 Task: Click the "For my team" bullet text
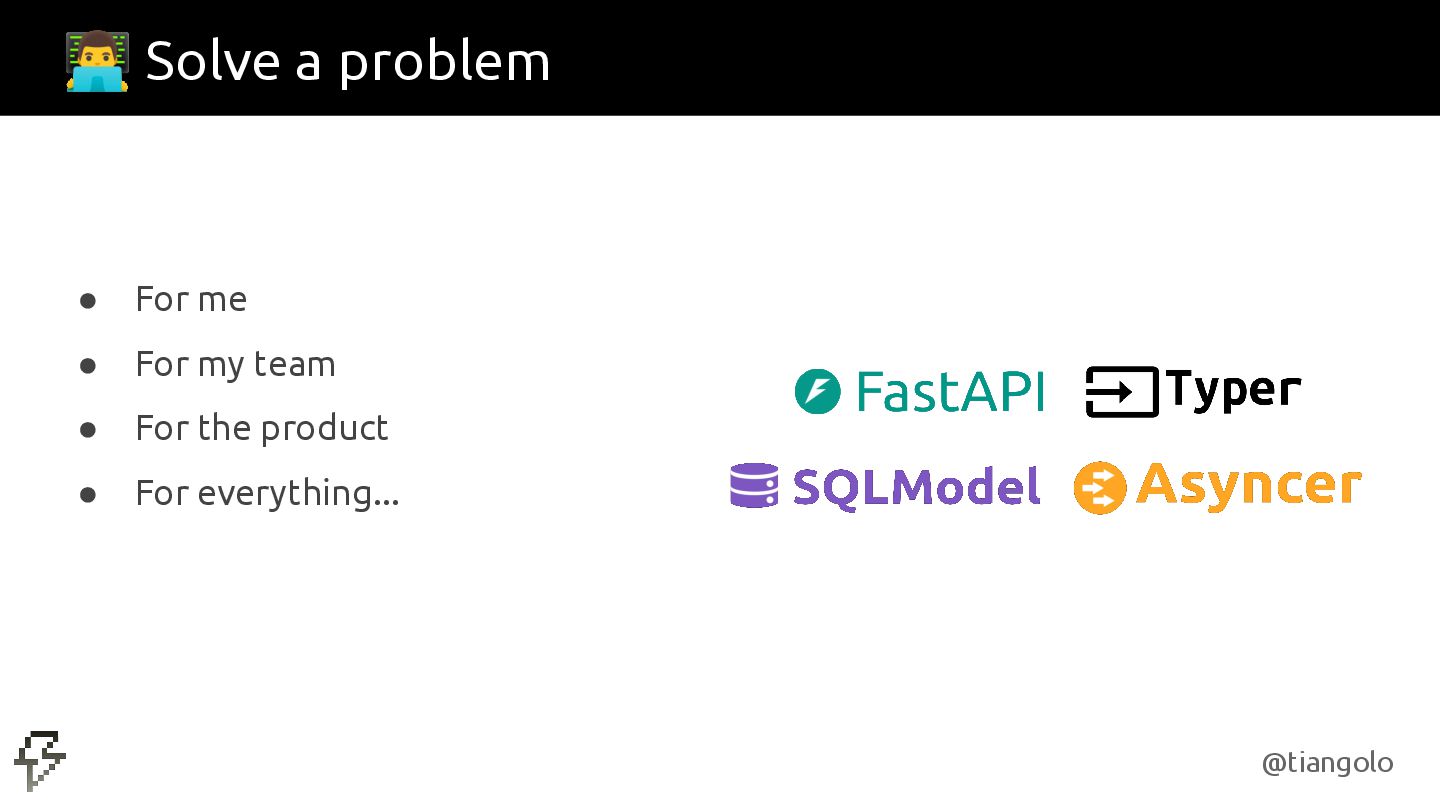(x=235, y=364)
